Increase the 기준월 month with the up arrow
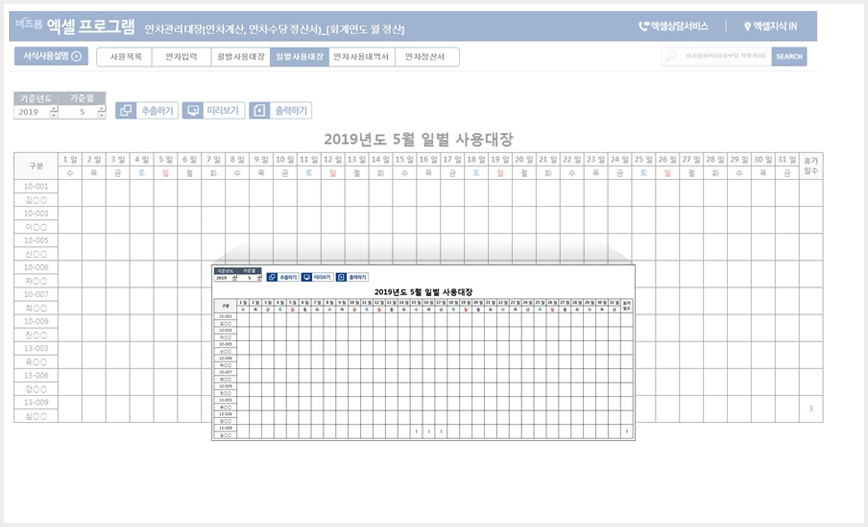 (100, 109)
